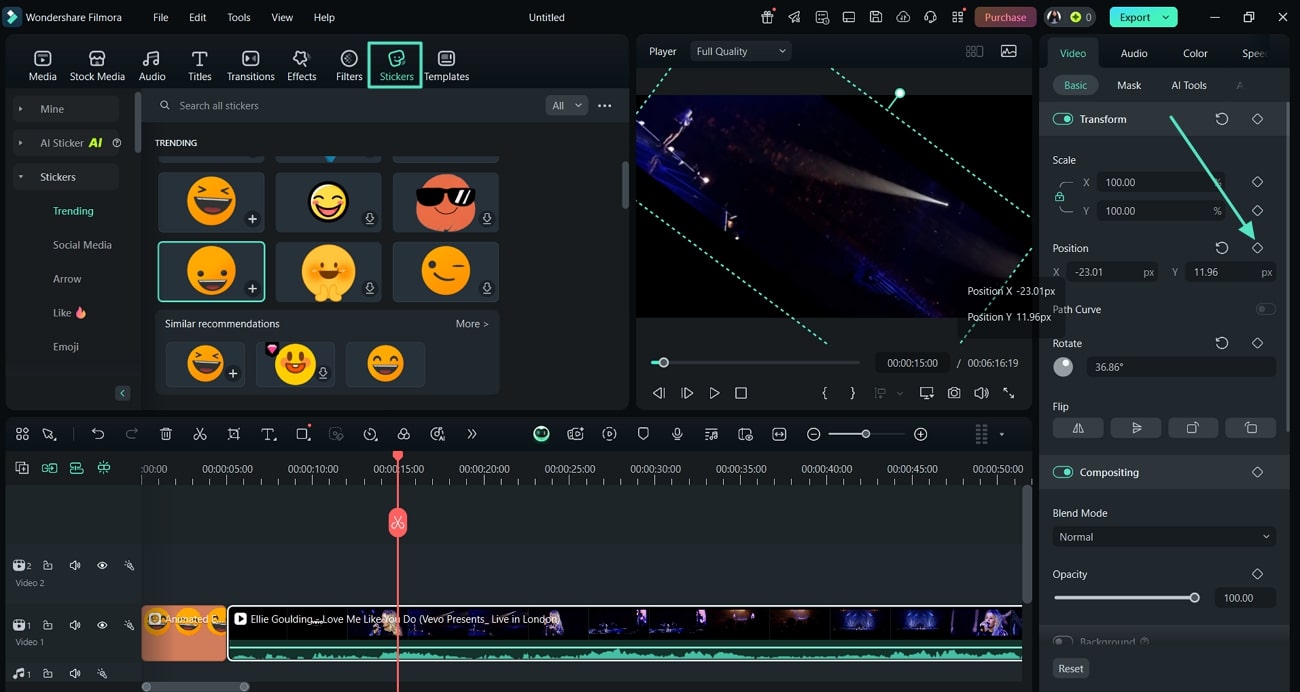Open the Templates tab

446,66
